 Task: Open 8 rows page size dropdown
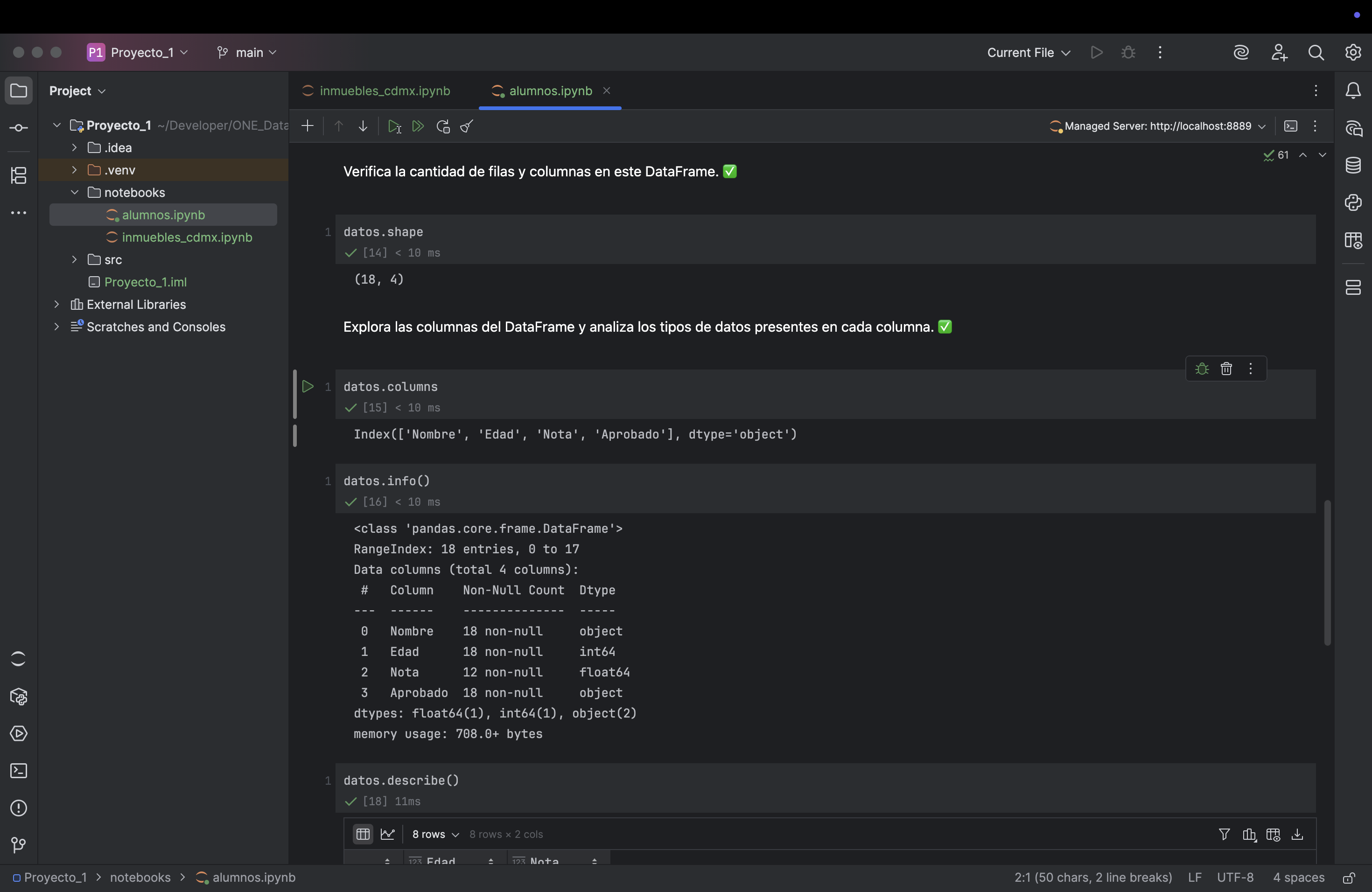tap(435, 834)
